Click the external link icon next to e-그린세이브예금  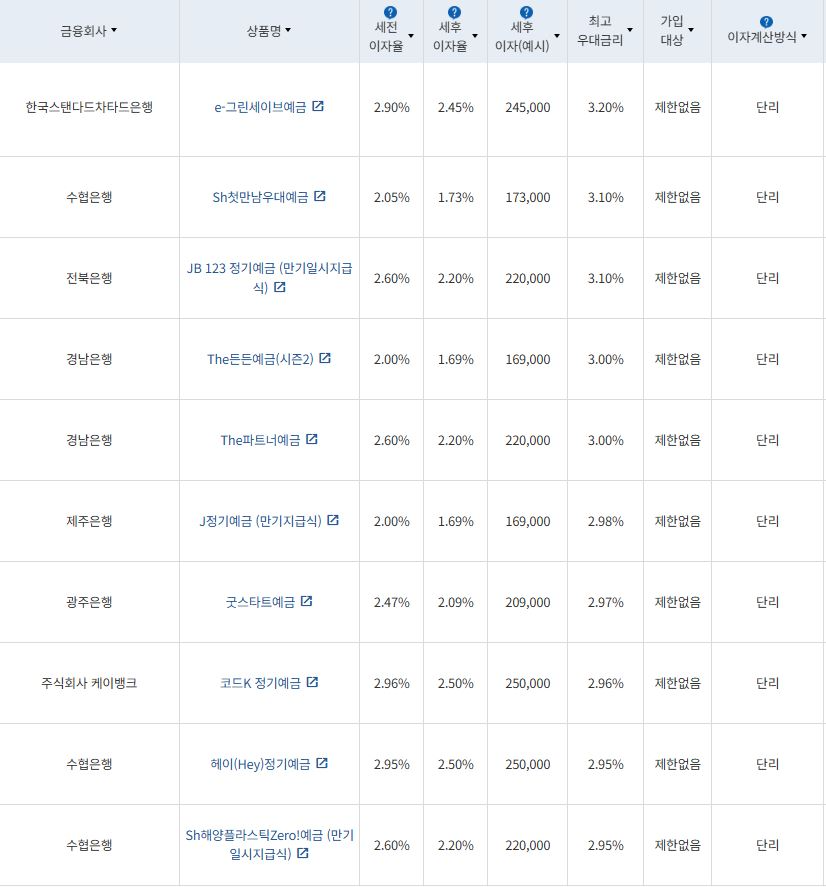coord(318,106)
